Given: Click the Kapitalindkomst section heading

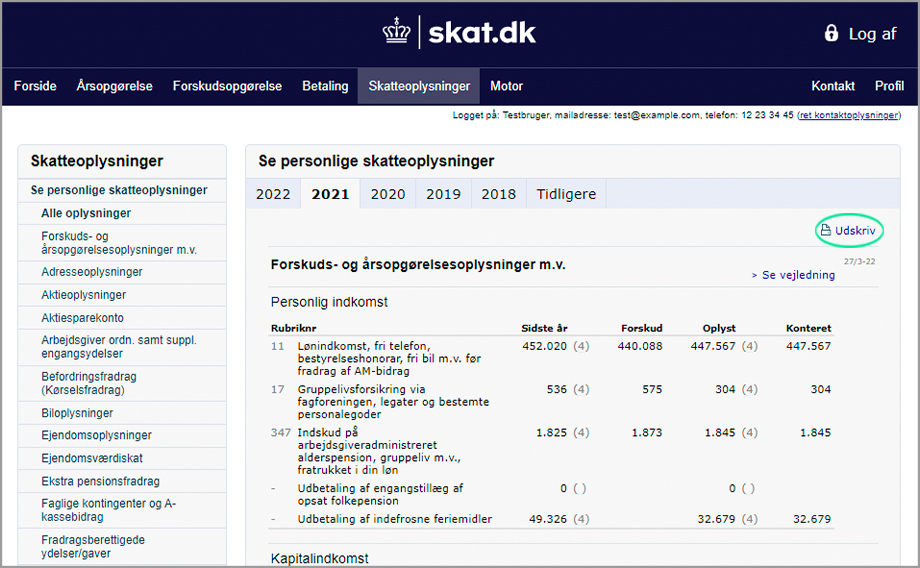Looking at the screenshot, I should click(320, 559).
